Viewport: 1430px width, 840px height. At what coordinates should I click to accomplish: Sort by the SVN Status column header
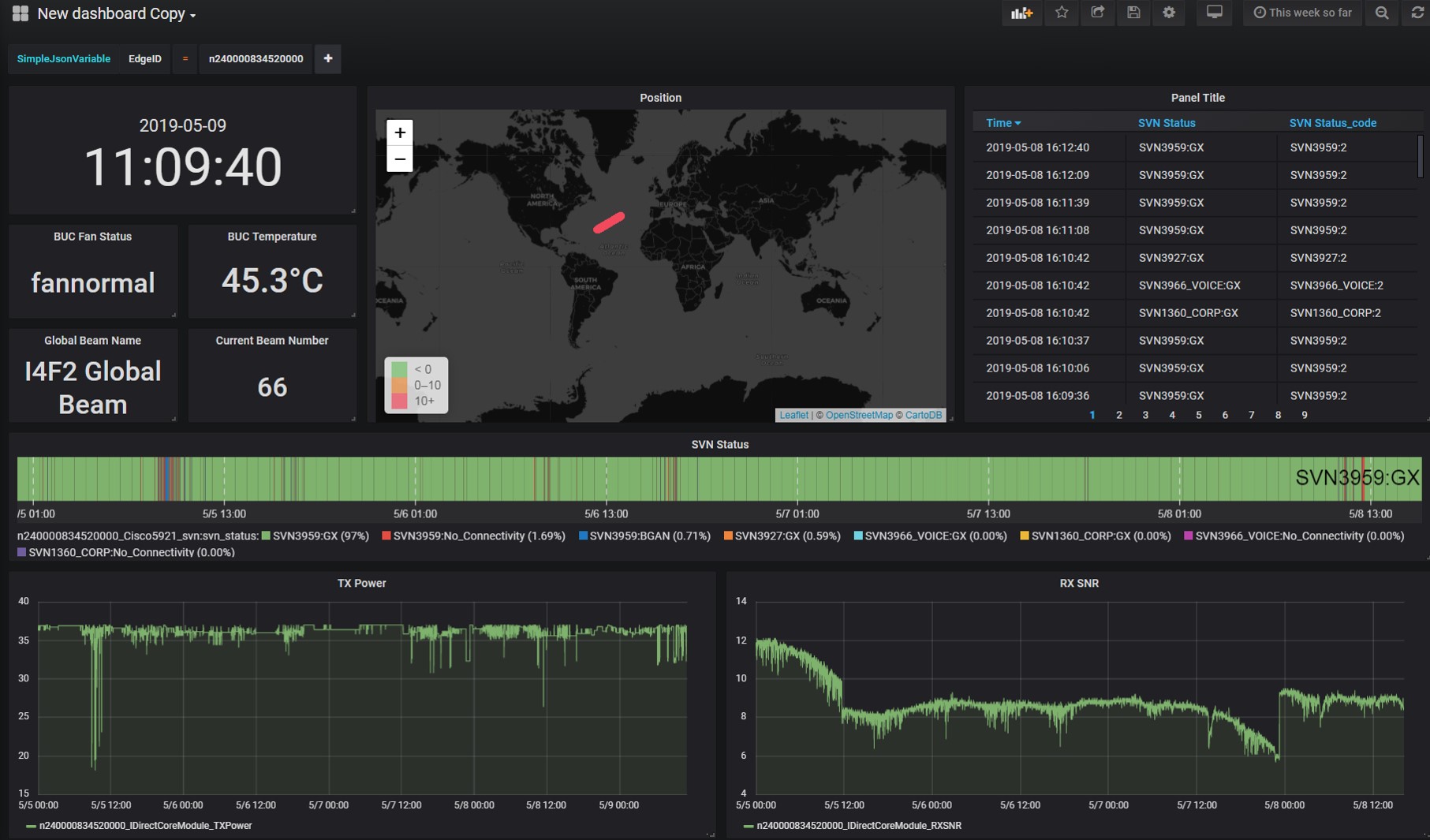coord(1167,123)
